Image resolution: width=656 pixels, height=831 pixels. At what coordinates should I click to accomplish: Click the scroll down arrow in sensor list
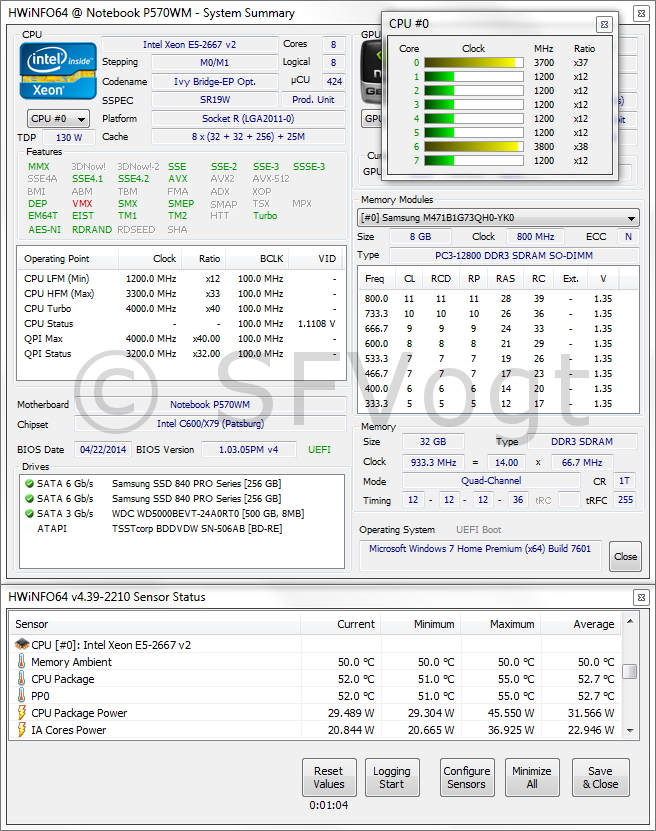point(630,730)
